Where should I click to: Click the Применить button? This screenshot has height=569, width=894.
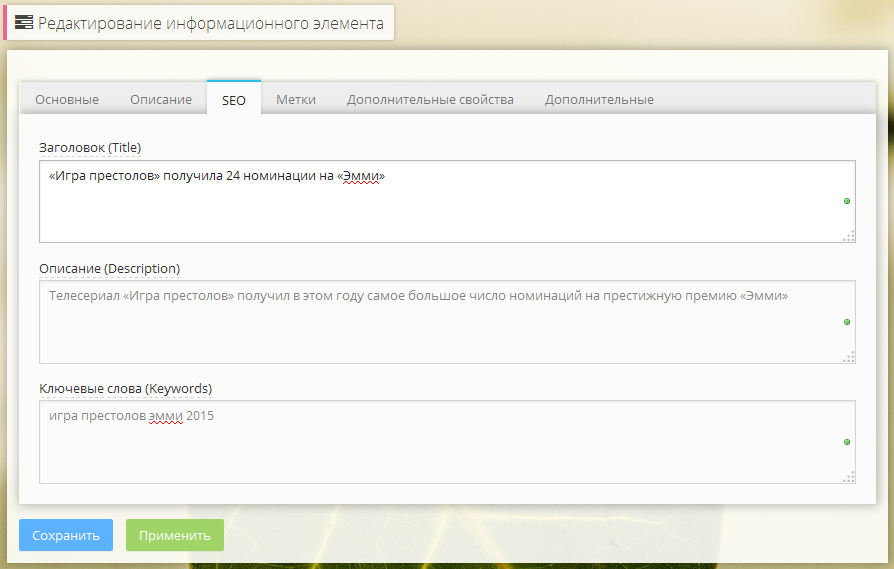click(x=174, y=535)
